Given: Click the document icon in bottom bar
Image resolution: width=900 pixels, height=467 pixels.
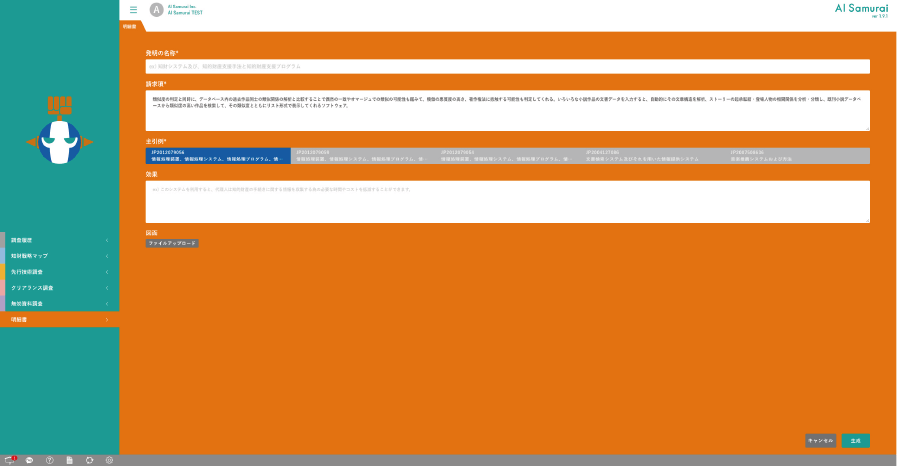Looking at the screenshot, I should pos(69,460).
